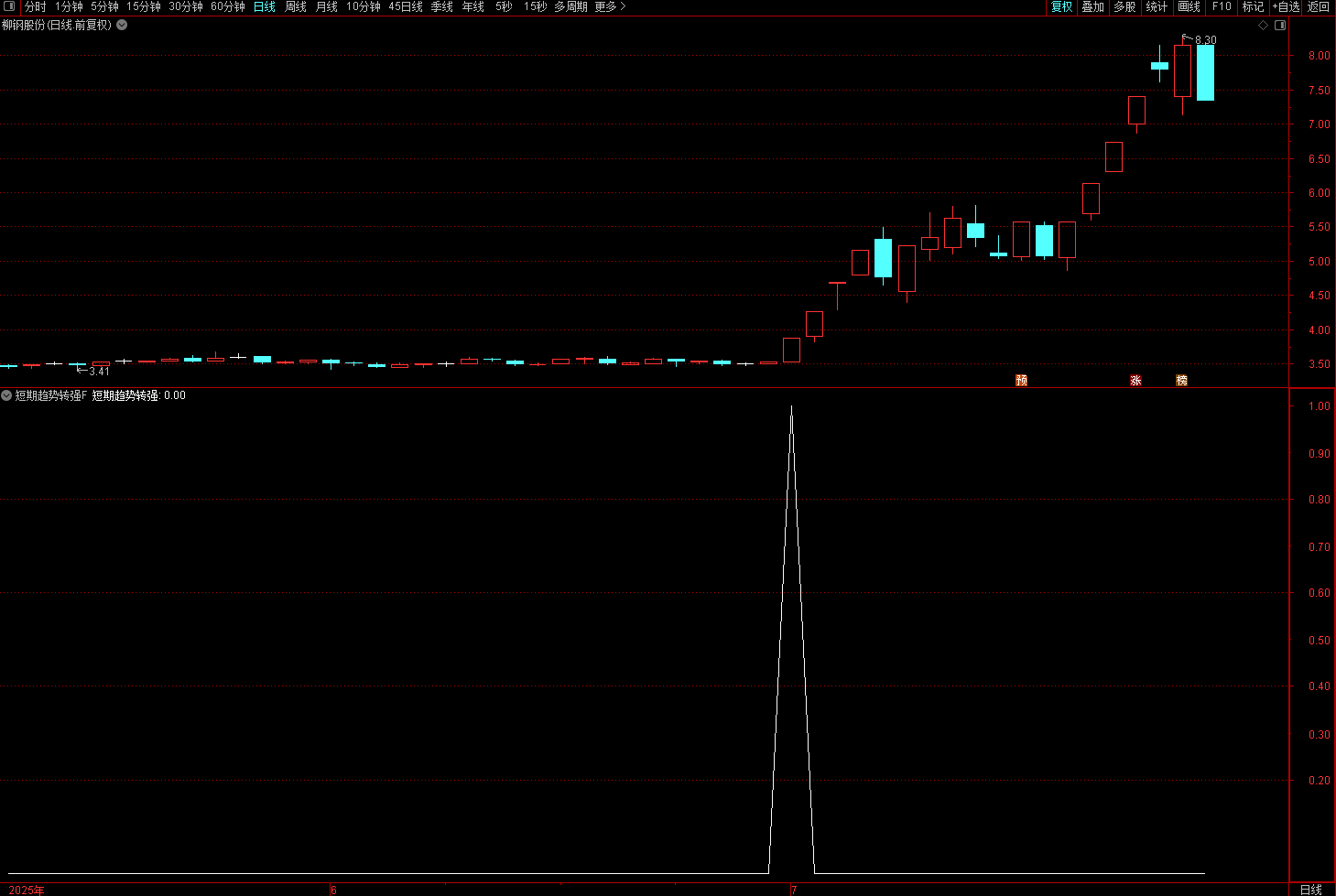Screen dimensions: 1336x896
Task: Add stock with +自选 button
Action: pyautogui.click(x=1286, y=6)
